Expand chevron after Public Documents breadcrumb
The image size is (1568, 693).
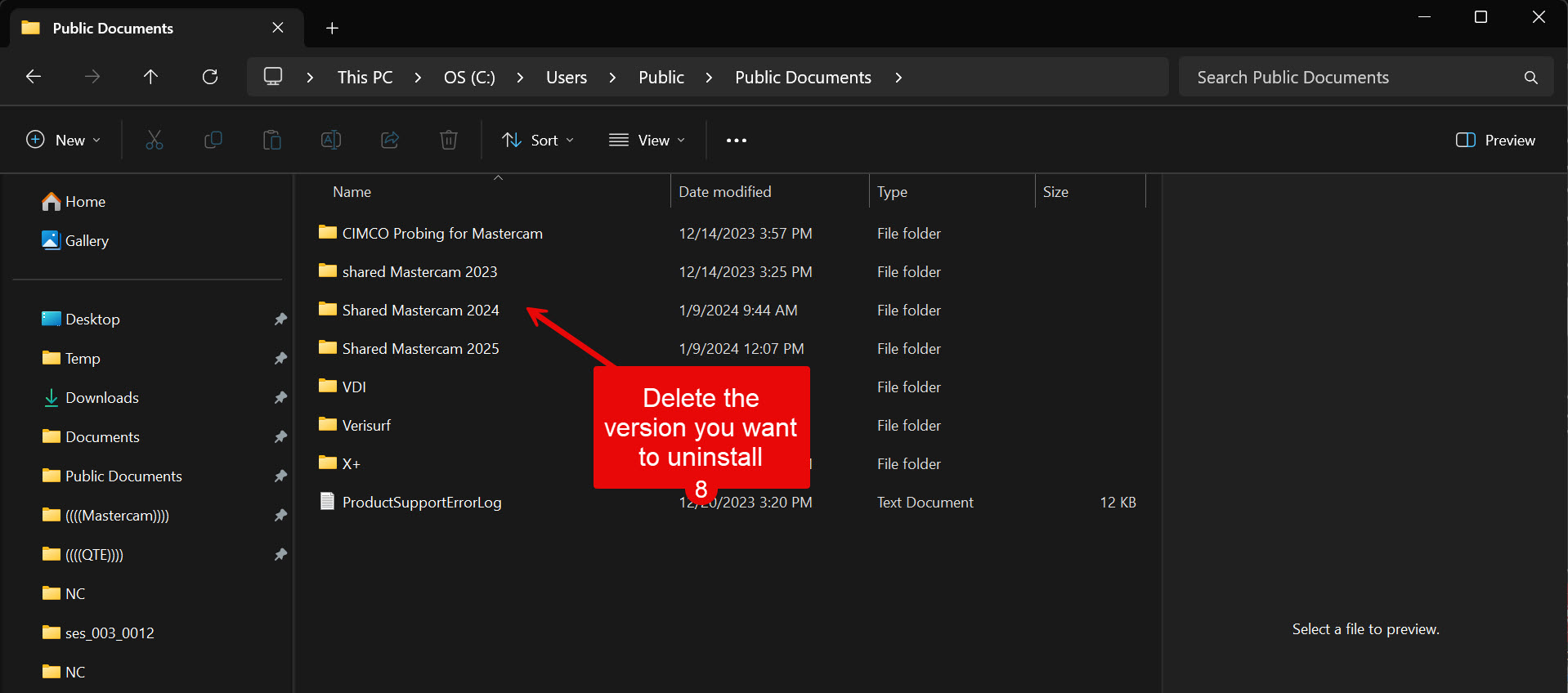898,78
